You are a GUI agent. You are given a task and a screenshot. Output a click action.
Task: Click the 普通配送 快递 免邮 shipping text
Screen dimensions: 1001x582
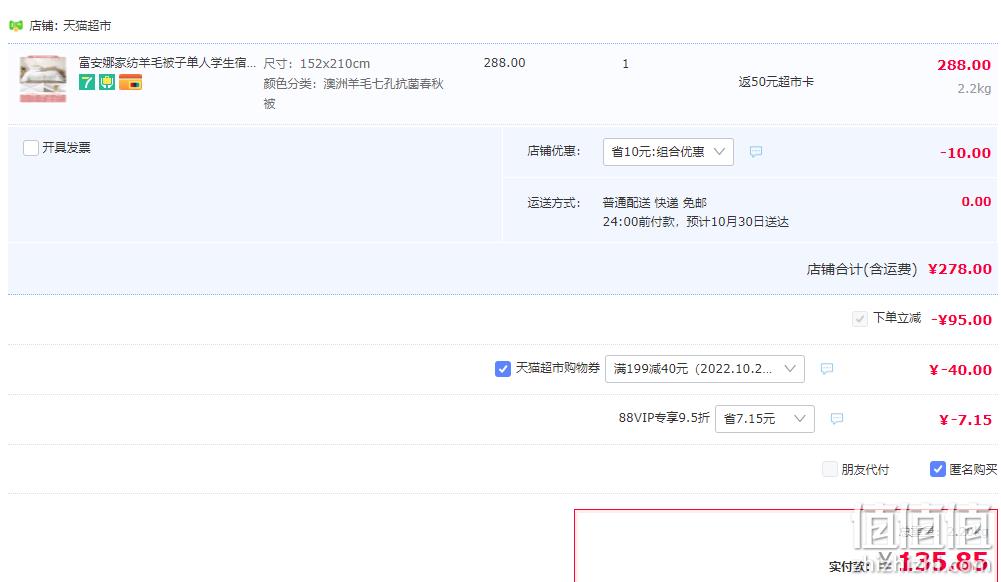pos(655,203)
